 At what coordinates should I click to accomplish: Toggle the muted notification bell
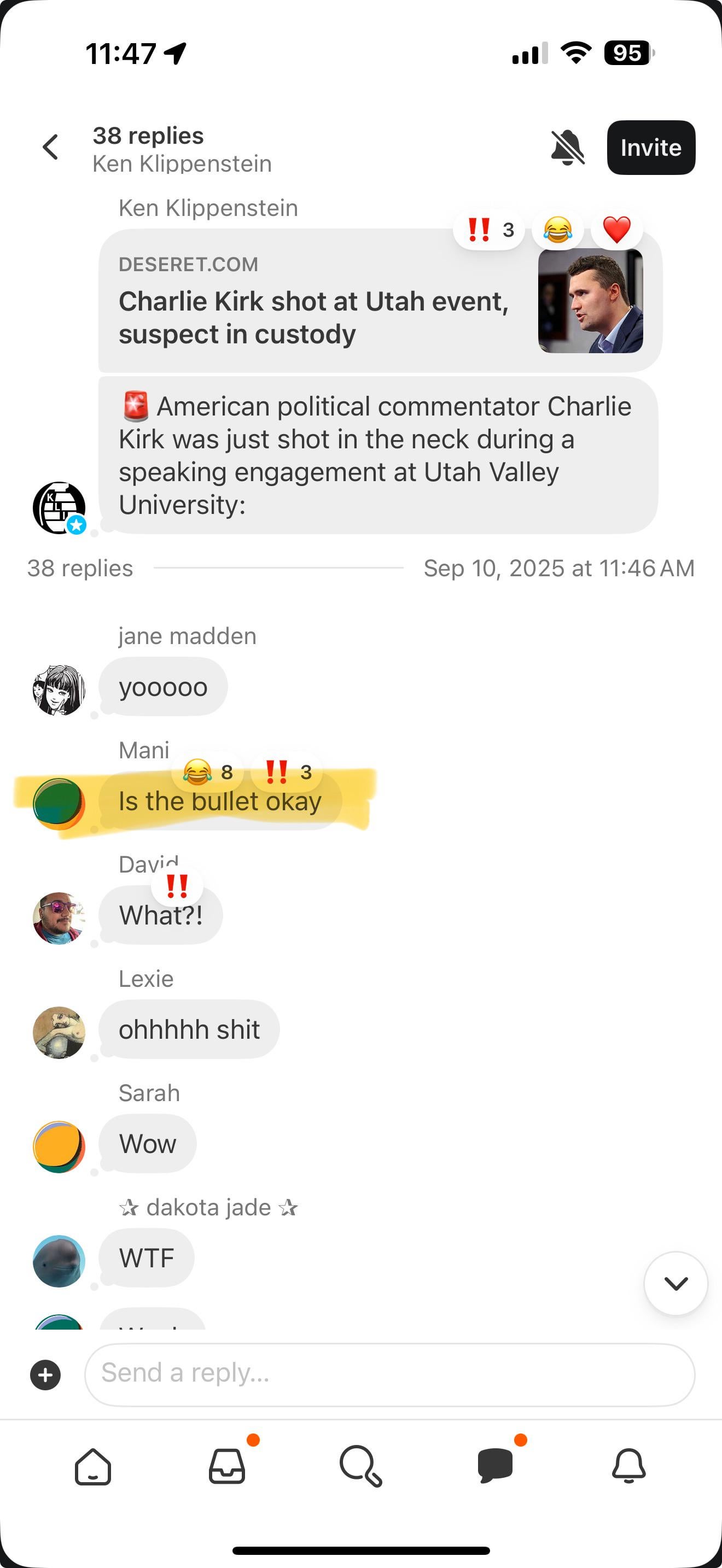click(x=567, y=147)
